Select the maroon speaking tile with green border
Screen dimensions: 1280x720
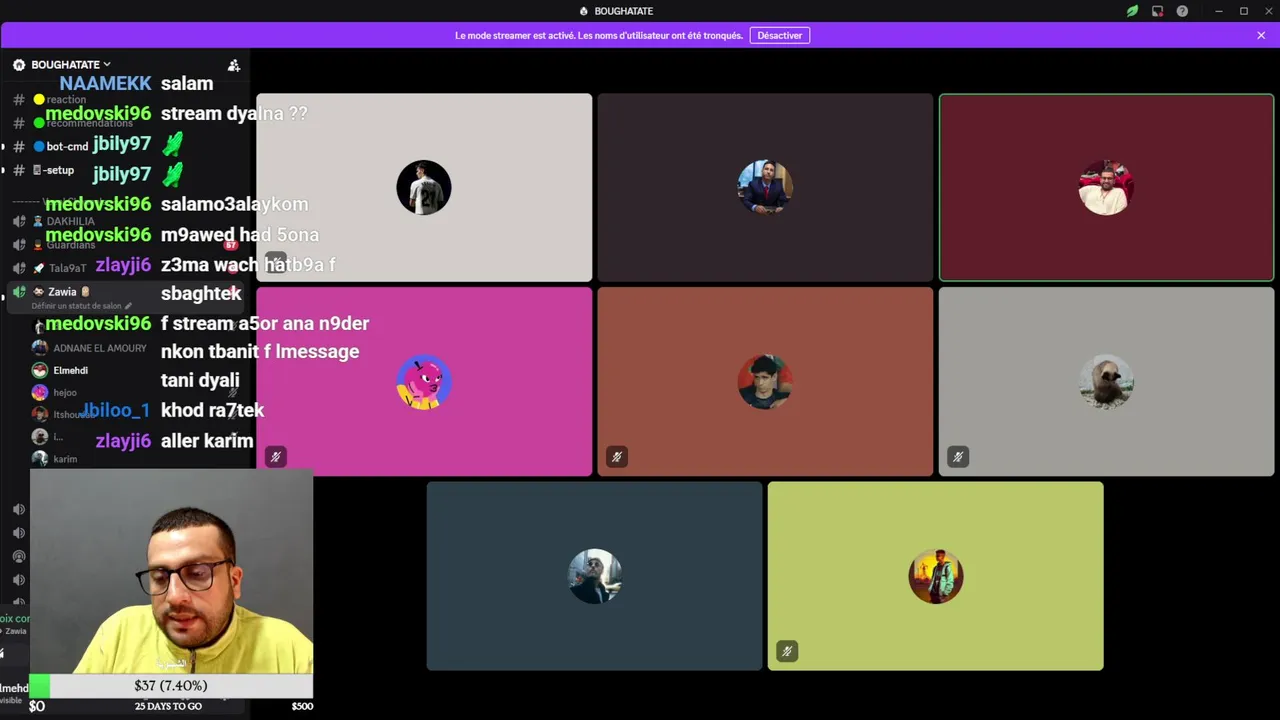1106,188
